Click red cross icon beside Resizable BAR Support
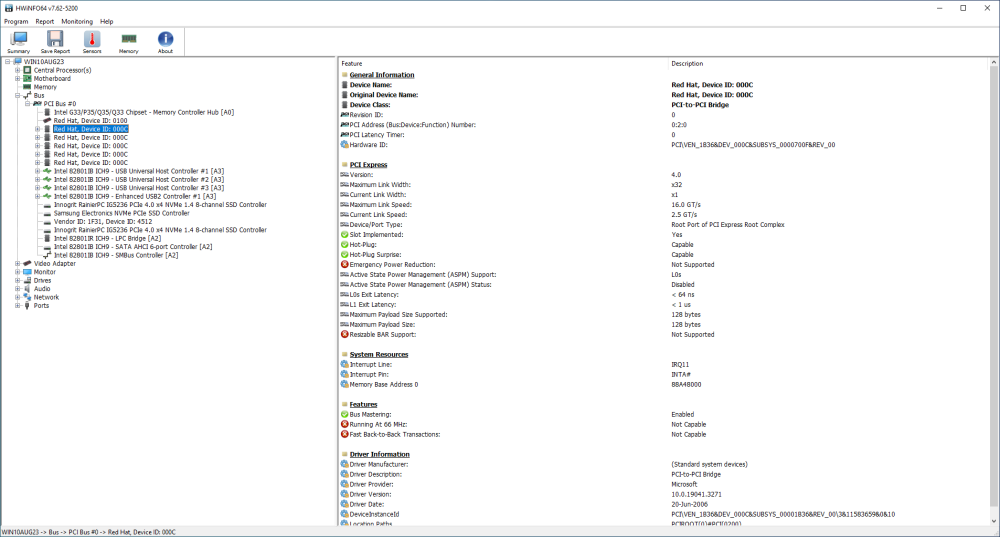Screen dimensions: 1000x537 pyautogui.click(x=344, y=334)
